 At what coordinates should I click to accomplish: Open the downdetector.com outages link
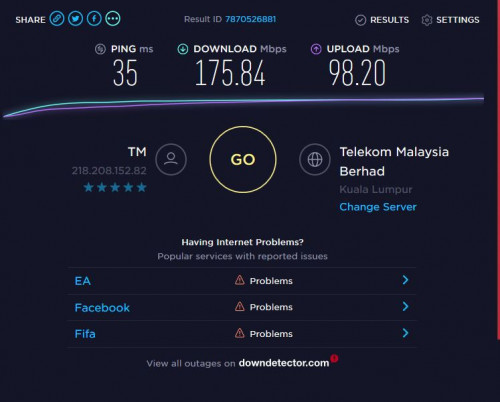click(x=284, y=363)
